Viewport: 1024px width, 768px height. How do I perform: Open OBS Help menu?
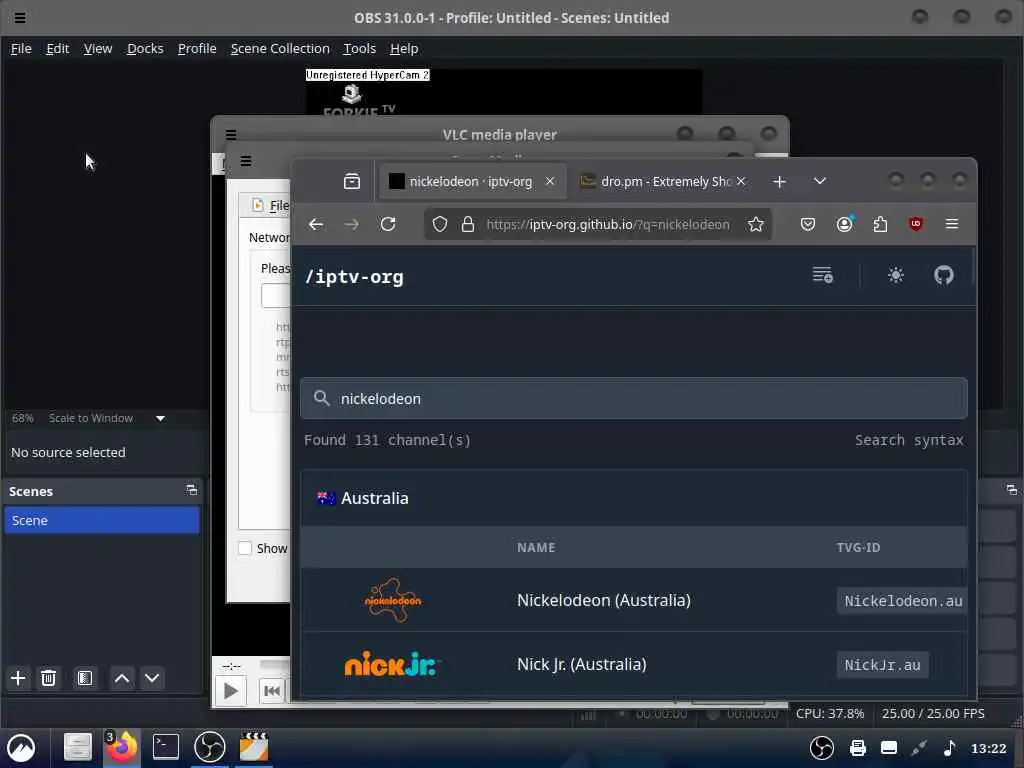404,48
